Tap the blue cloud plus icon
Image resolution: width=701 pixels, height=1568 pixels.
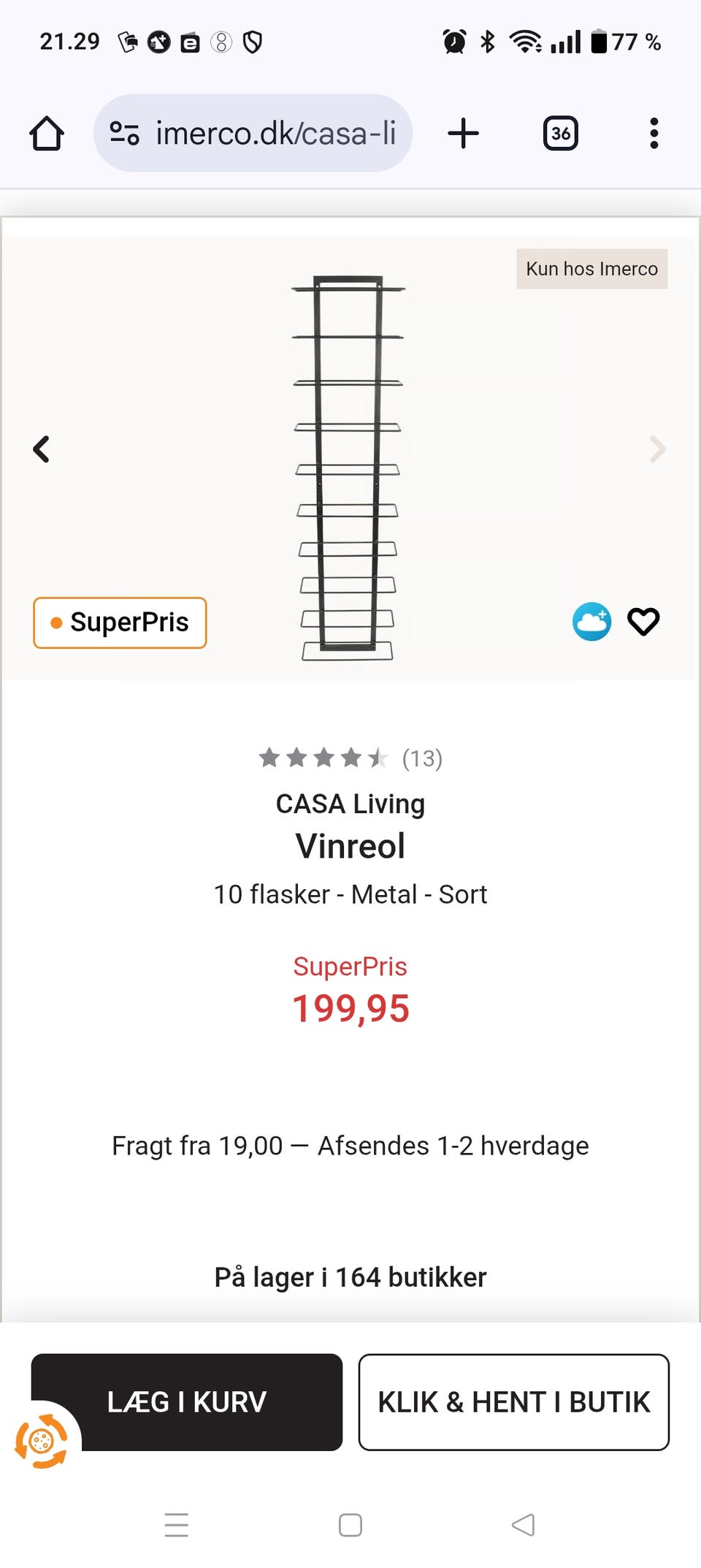[x=591, y=622]
